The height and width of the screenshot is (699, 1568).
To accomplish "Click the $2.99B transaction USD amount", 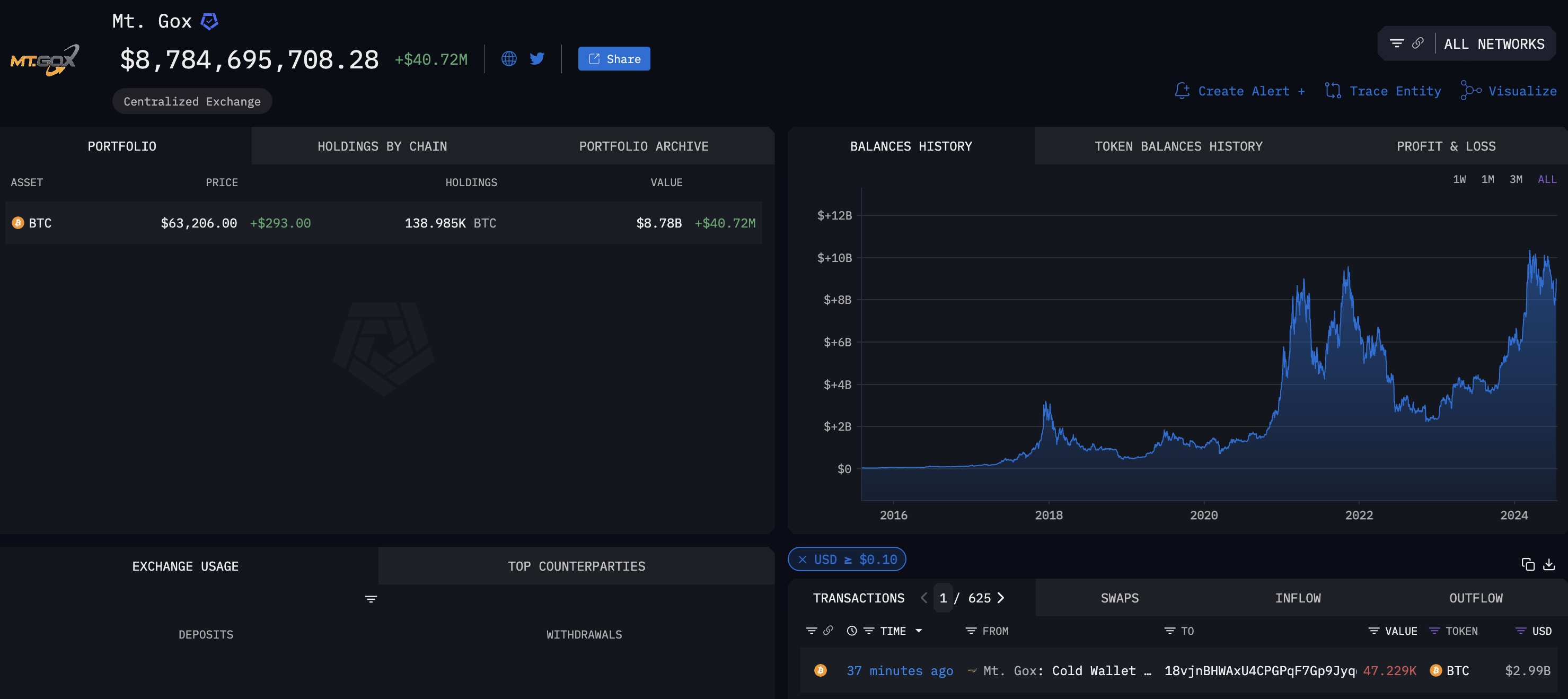I will (1527, 670).
